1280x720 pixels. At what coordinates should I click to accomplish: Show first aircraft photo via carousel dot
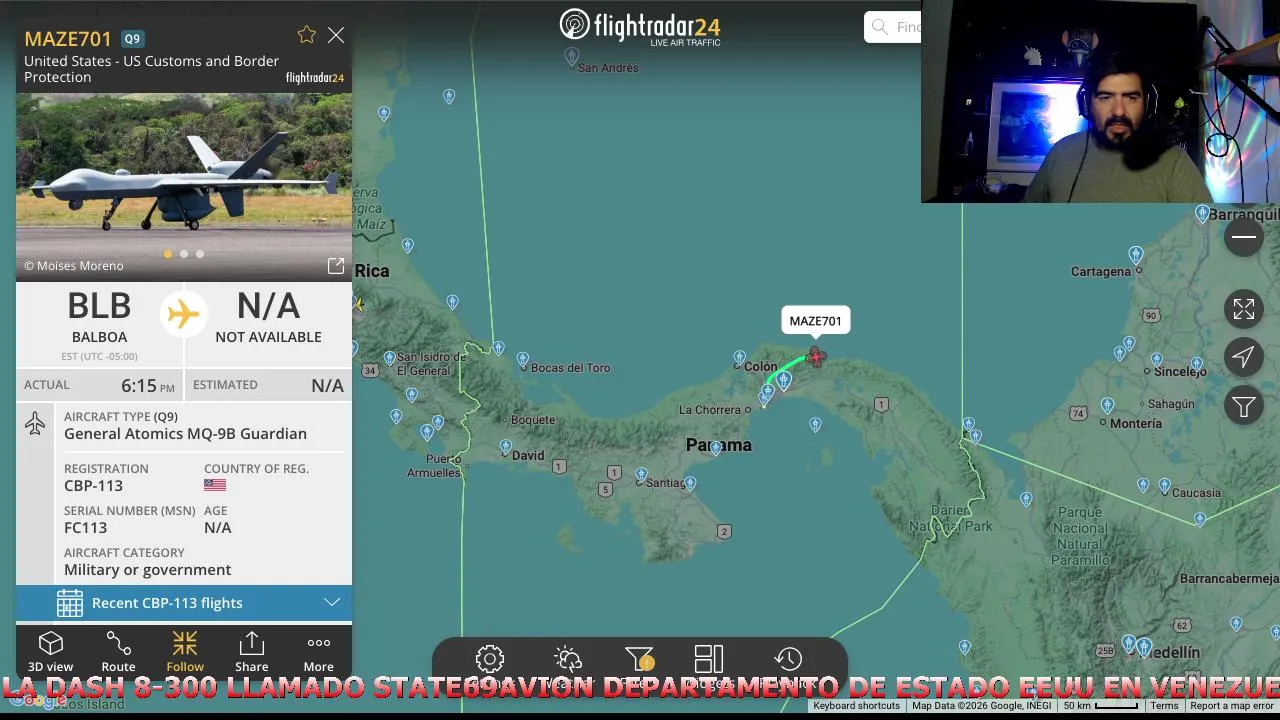click(168, 254)
